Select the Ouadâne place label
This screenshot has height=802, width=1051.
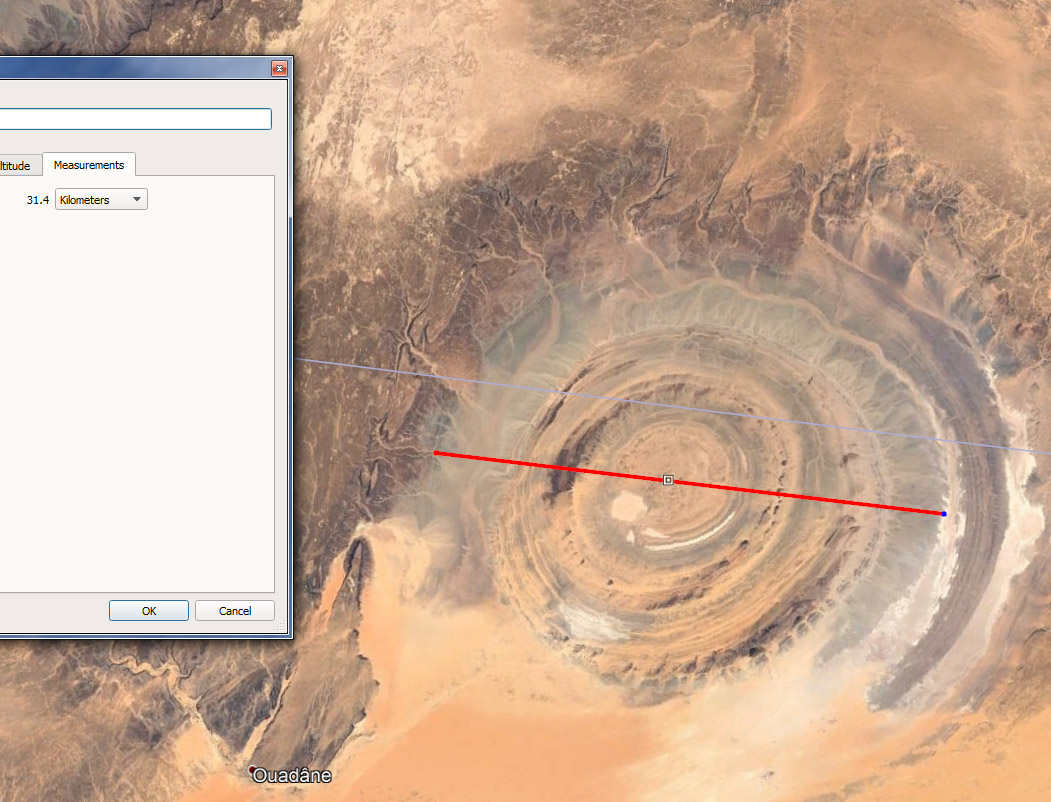point(292,776)
